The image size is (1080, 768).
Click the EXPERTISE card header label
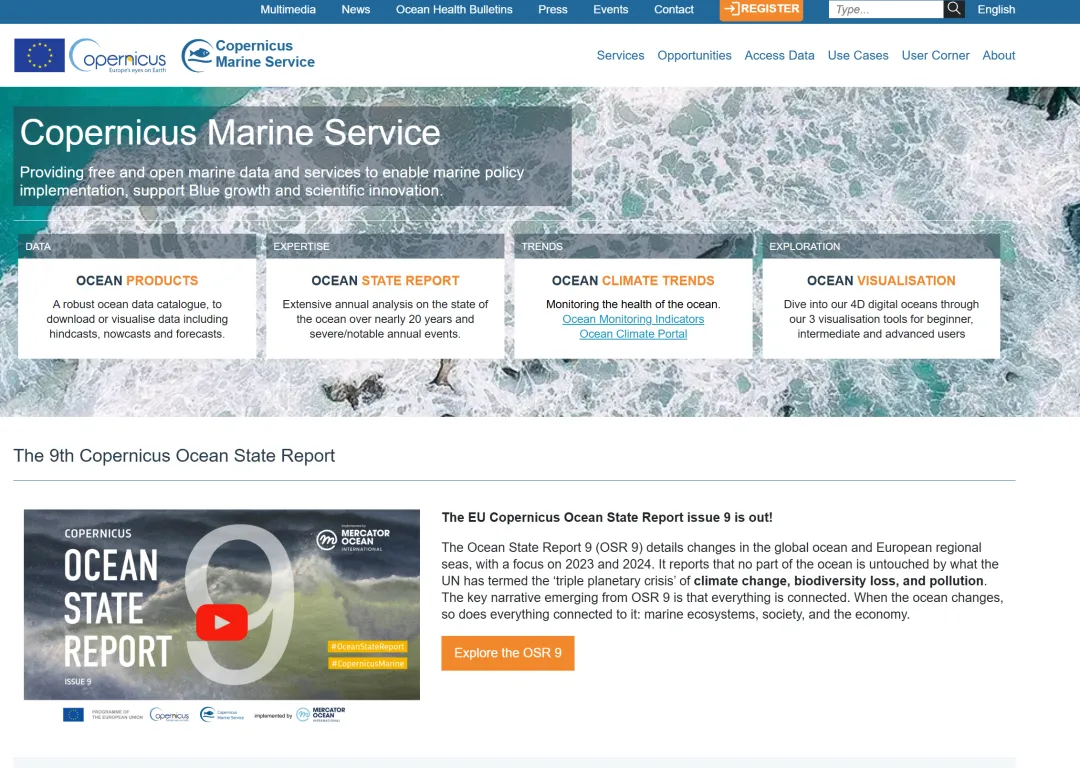[301, 247]
